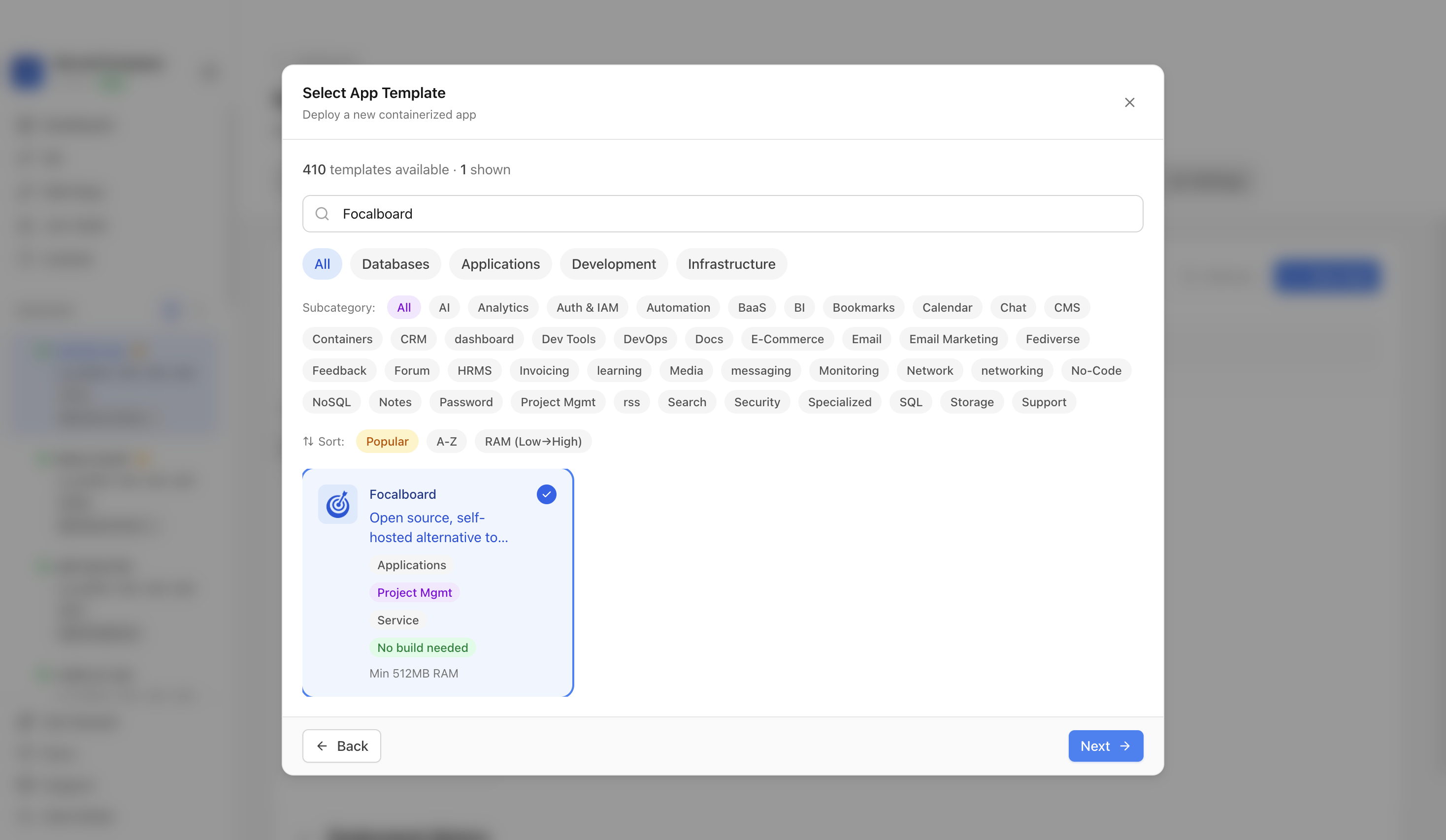Filter by Automation subcategory
This screenshot has width=1446, height=840.
pos(678,308)
